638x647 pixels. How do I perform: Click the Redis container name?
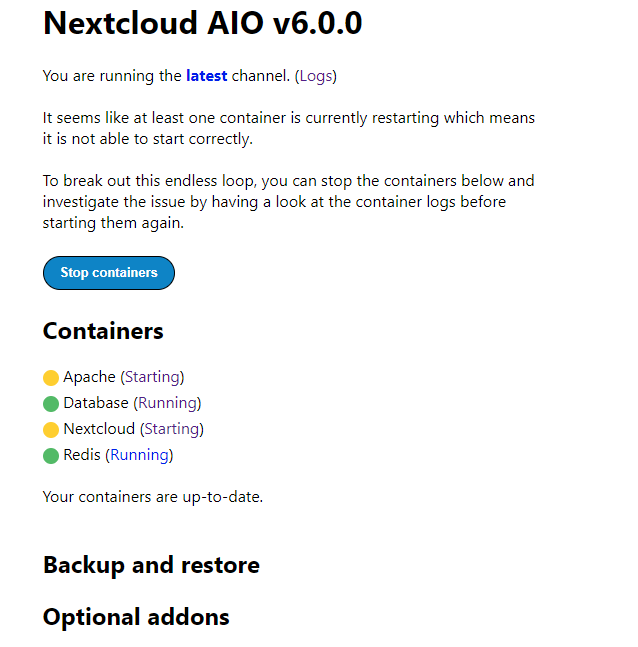82,455
